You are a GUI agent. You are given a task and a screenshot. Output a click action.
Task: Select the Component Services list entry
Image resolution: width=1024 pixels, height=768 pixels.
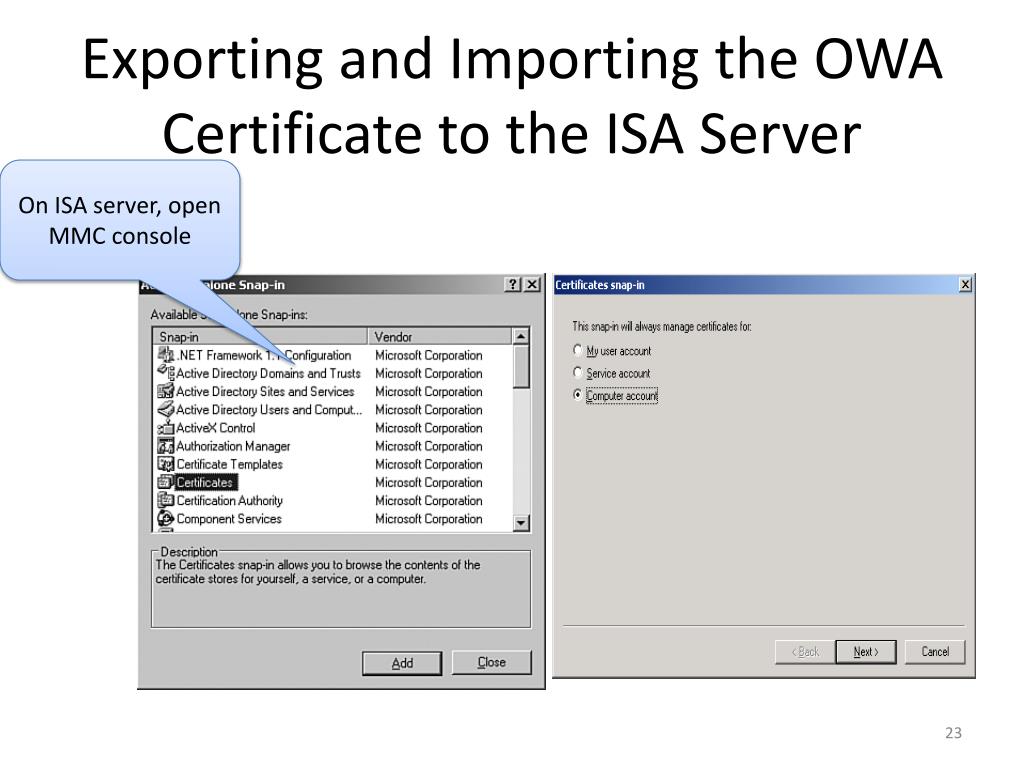tap(229, 519)
